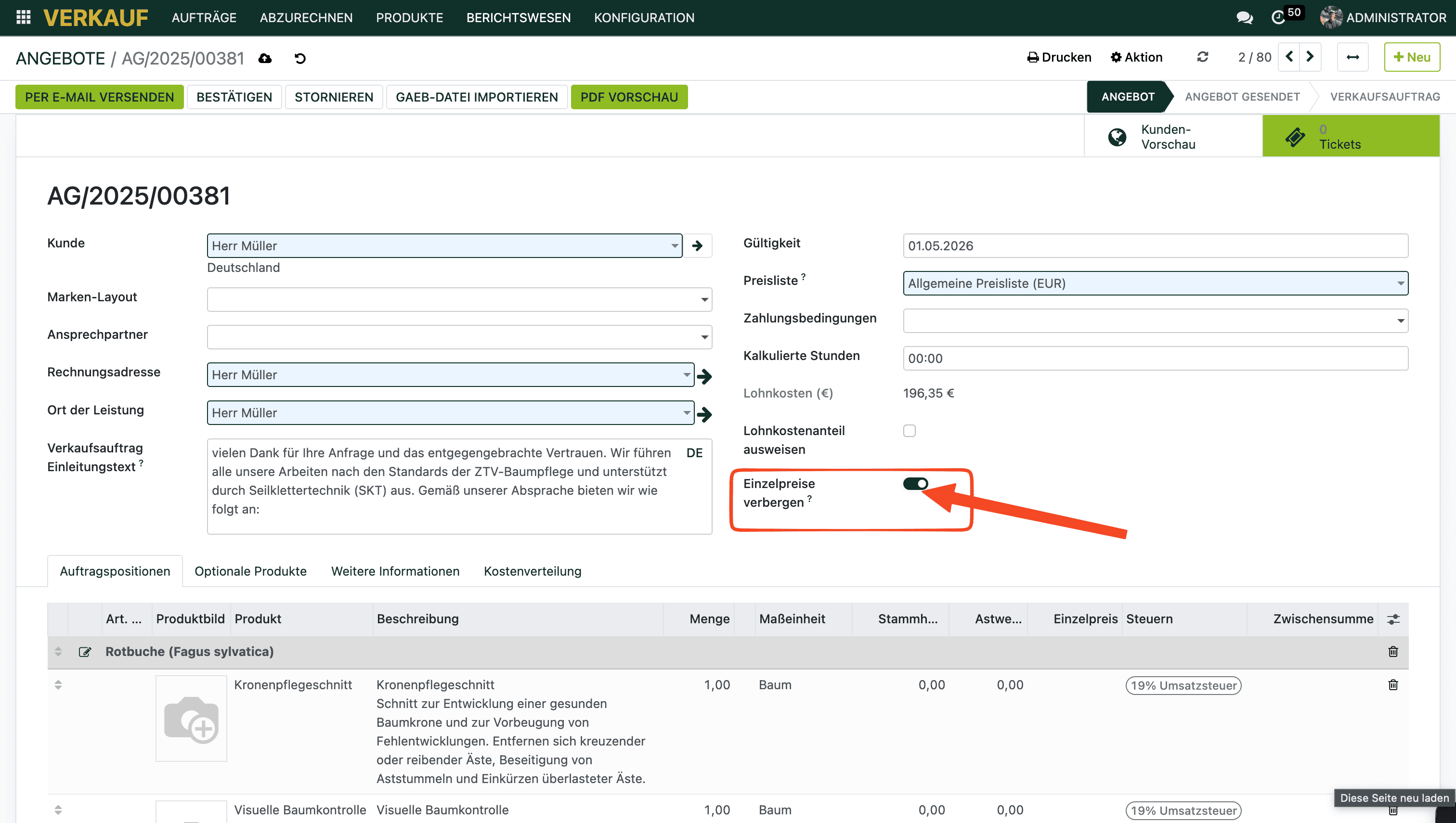Switch to Optionale Produkte tab

click(250, 571)
